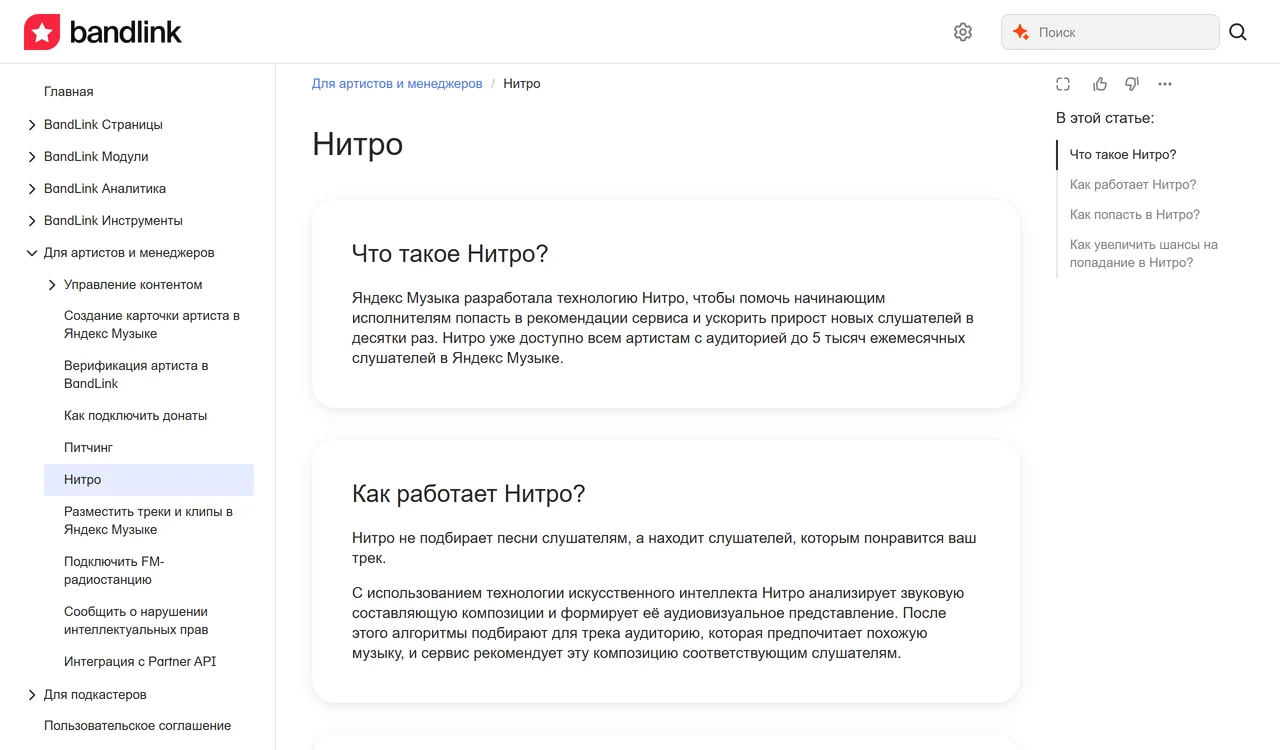Click the magnifier search icon
Image resolution: width=1280 pixels, height=750 pixels.
[x=1238, y=32]
